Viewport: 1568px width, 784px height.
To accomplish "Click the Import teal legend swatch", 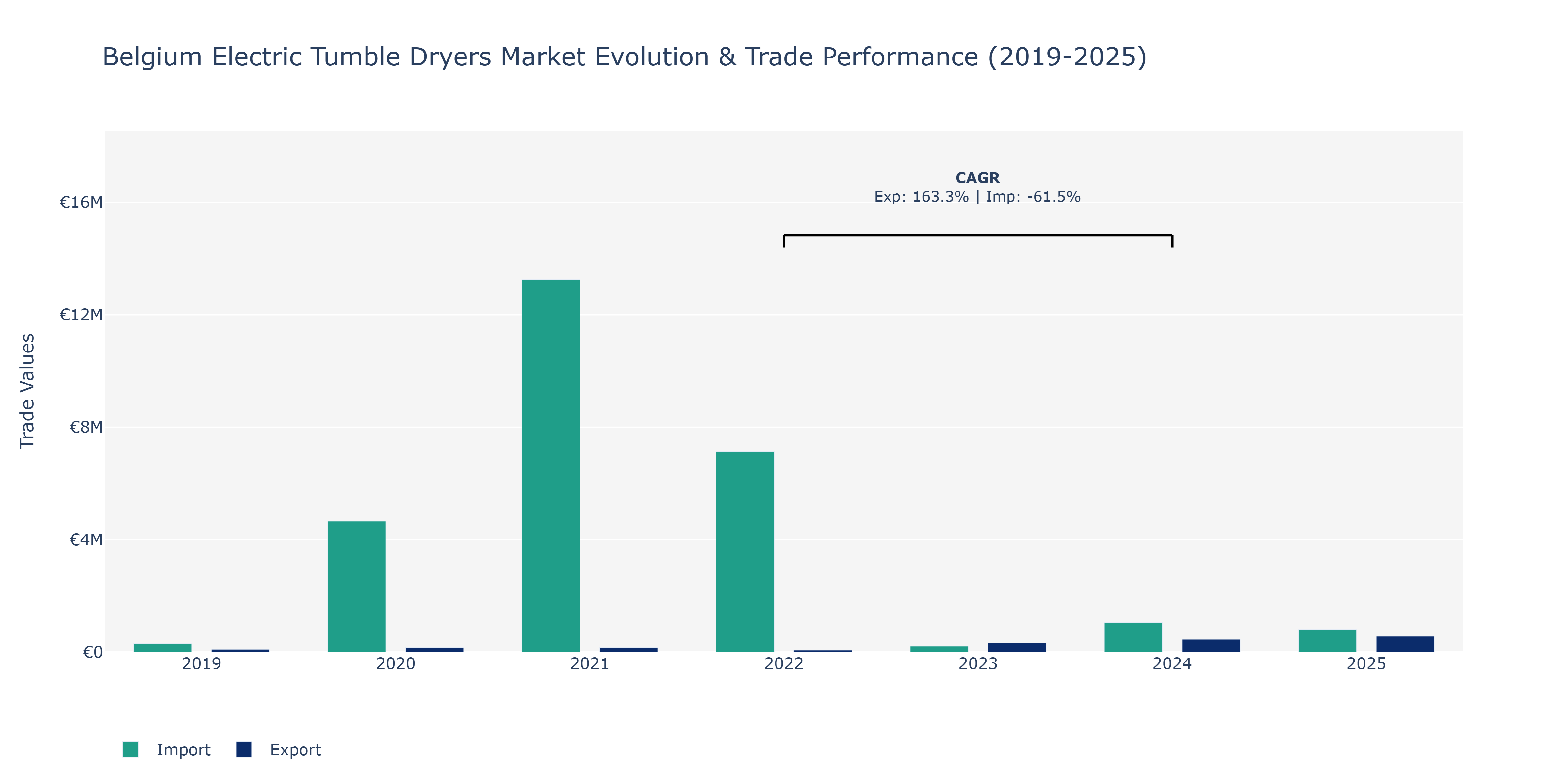I will 130,749.
